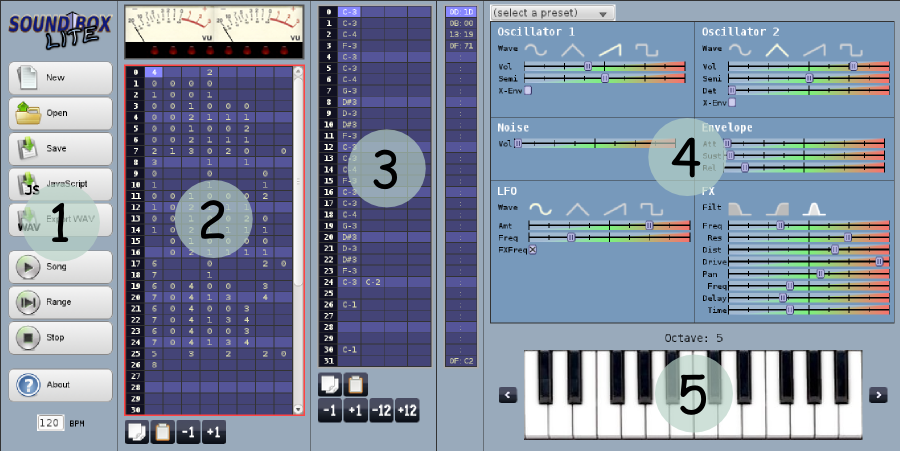Viewport: 900px width, 451px height.
Task: Select triangle wave for Oscillator 1
Action: pos(572,50)
